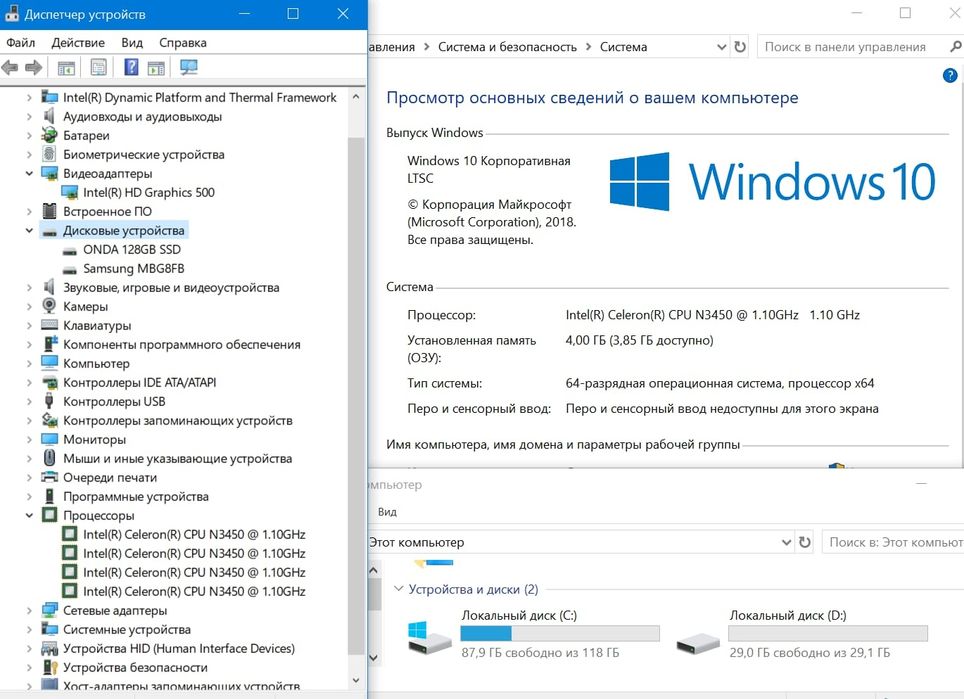Click the Устройства безопасности key icon
This screenshot has height=699, width=964.
[49, 667]
